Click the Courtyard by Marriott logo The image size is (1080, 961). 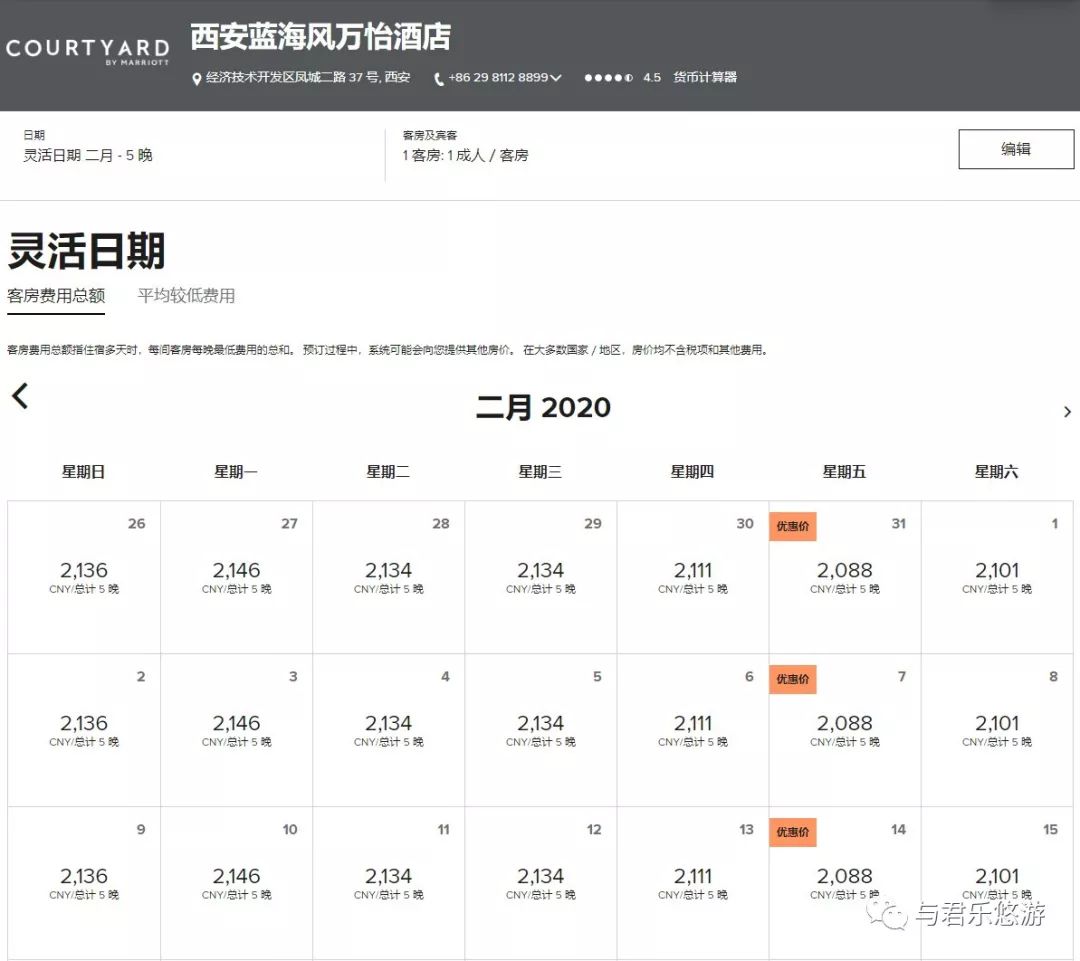click(x=87, y=52)
